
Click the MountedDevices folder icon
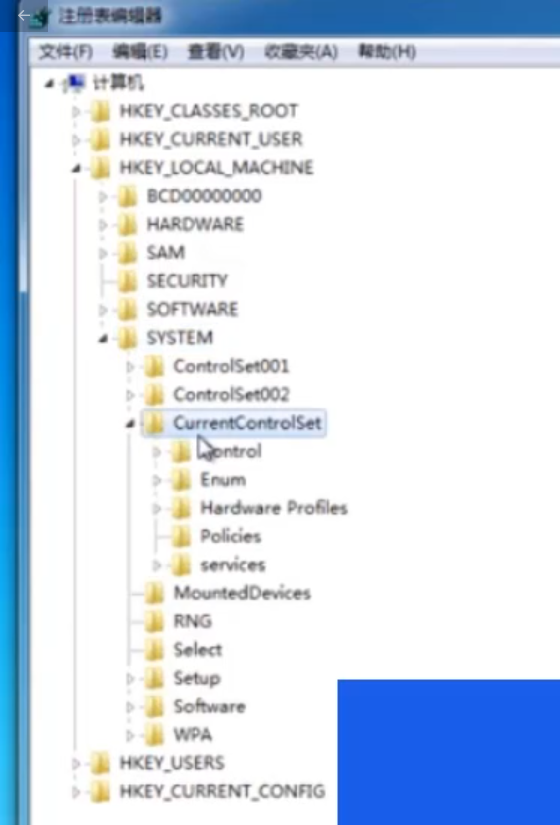(x=154, y=593)
